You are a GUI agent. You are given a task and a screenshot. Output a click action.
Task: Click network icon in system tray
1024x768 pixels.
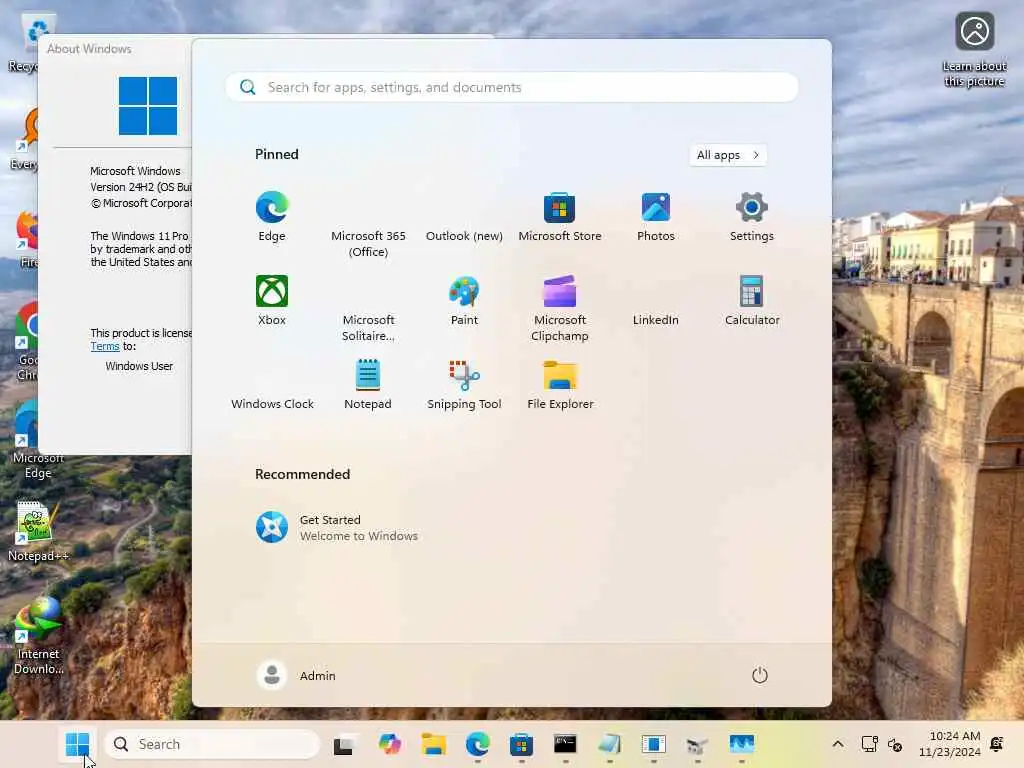869,744
